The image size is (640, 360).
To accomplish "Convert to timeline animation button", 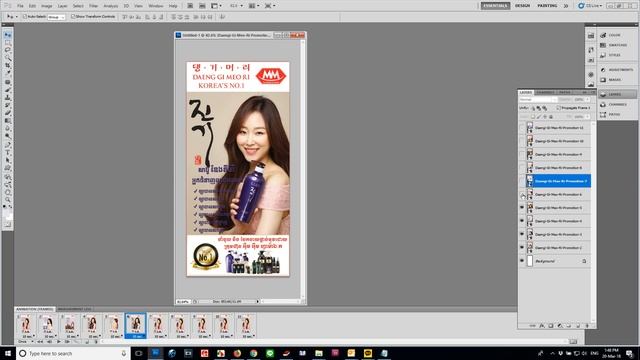I will click(x=573, y=341).
